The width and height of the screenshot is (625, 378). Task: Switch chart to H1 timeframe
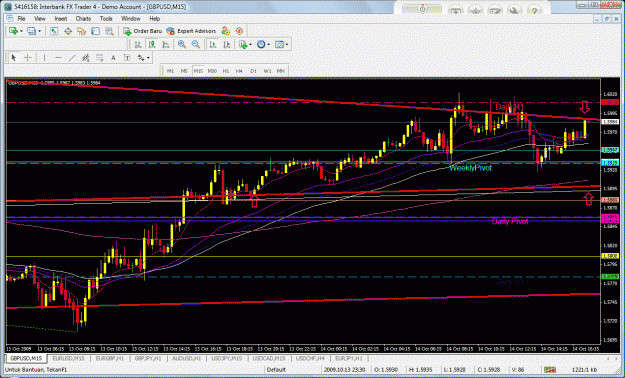coord(226,71)
